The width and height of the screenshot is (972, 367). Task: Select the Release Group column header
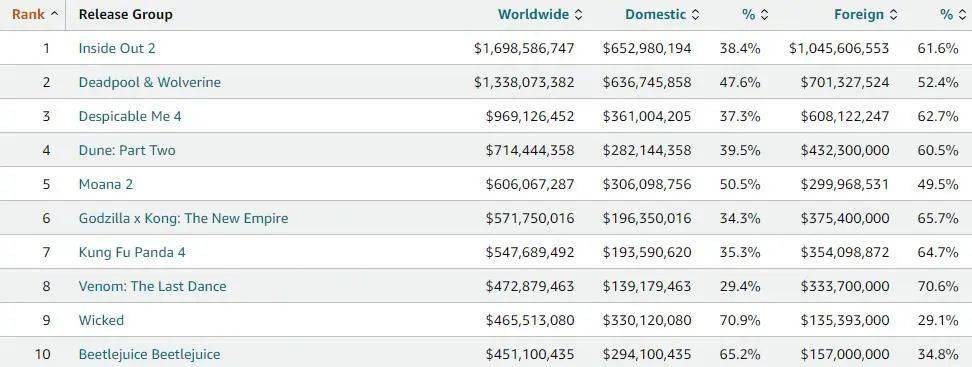(125, 14)
